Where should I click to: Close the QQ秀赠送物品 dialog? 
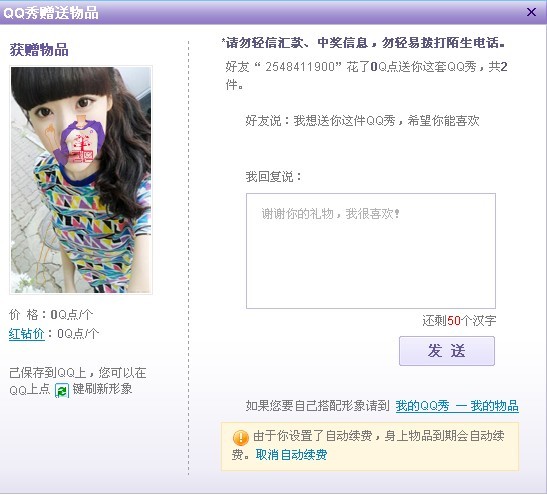point(531,12)
